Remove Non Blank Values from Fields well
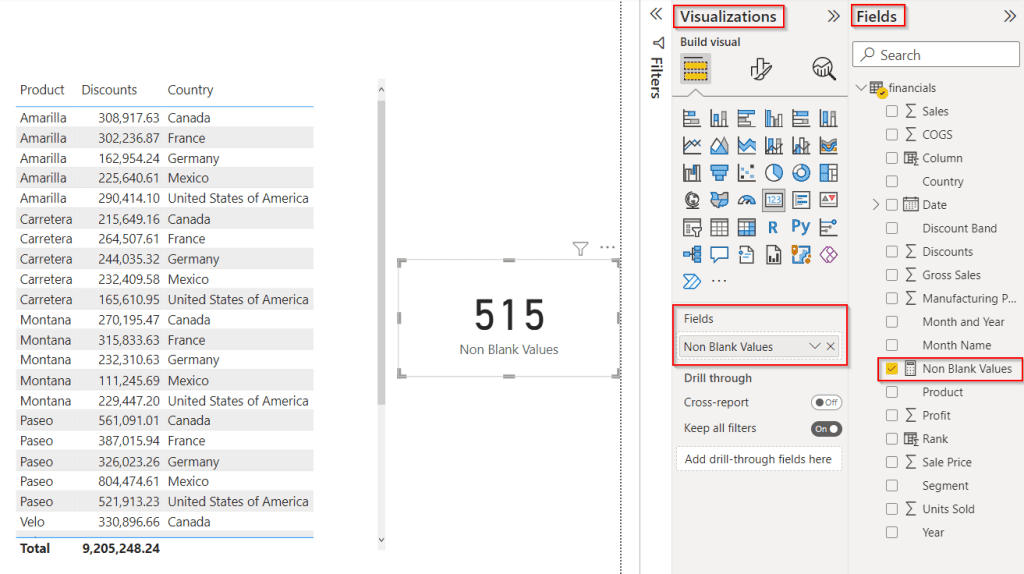This screenshot has height=574, width=1024. [831, 347]
